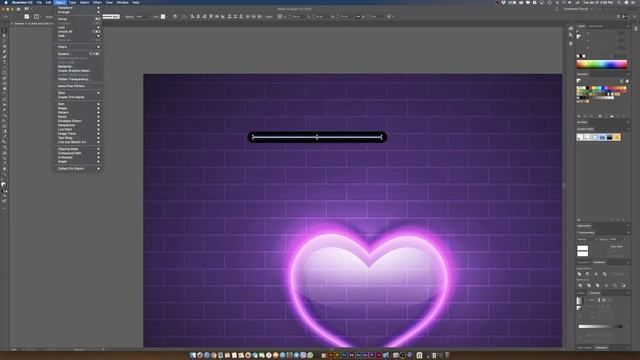Click the yellow Graphic Styles thumbnail
640x360 pixels.
(x=617, y=138)
